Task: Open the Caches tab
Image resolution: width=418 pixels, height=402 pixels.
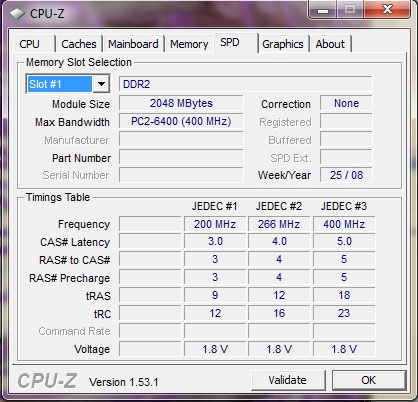Action: tap(79, 44)
